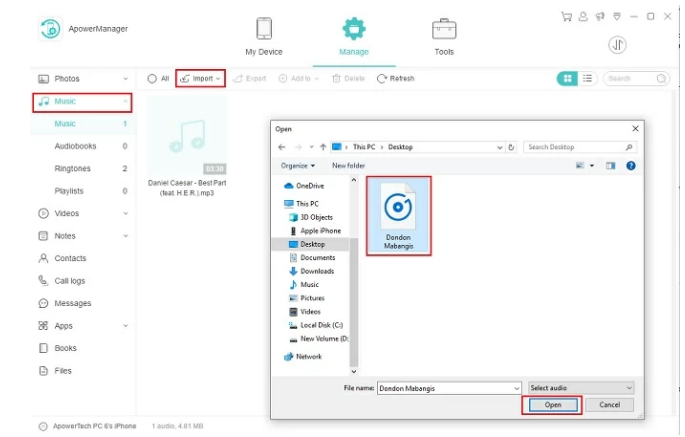Select the Dondon Mabangis audio file
The height and width of the screenshot is (437, 685).
398,215
